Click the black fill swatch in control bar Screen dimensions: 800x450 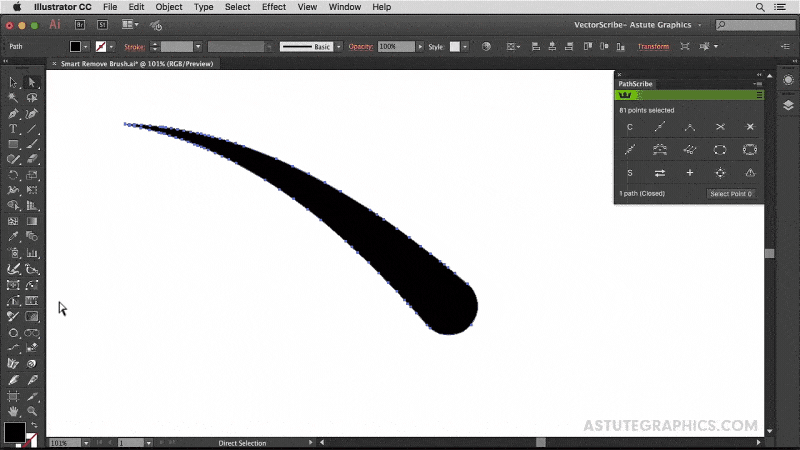pos(76,46)
